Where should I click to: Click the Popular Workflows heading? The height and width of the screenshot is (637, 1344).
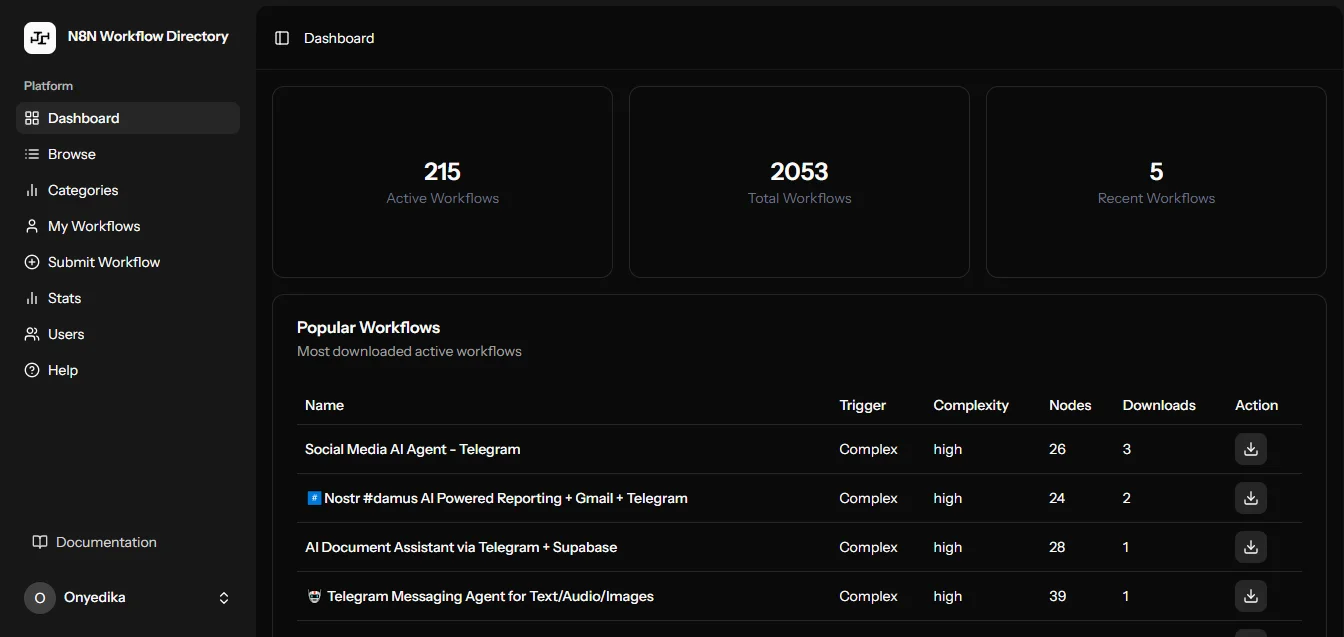click(369, 327)
